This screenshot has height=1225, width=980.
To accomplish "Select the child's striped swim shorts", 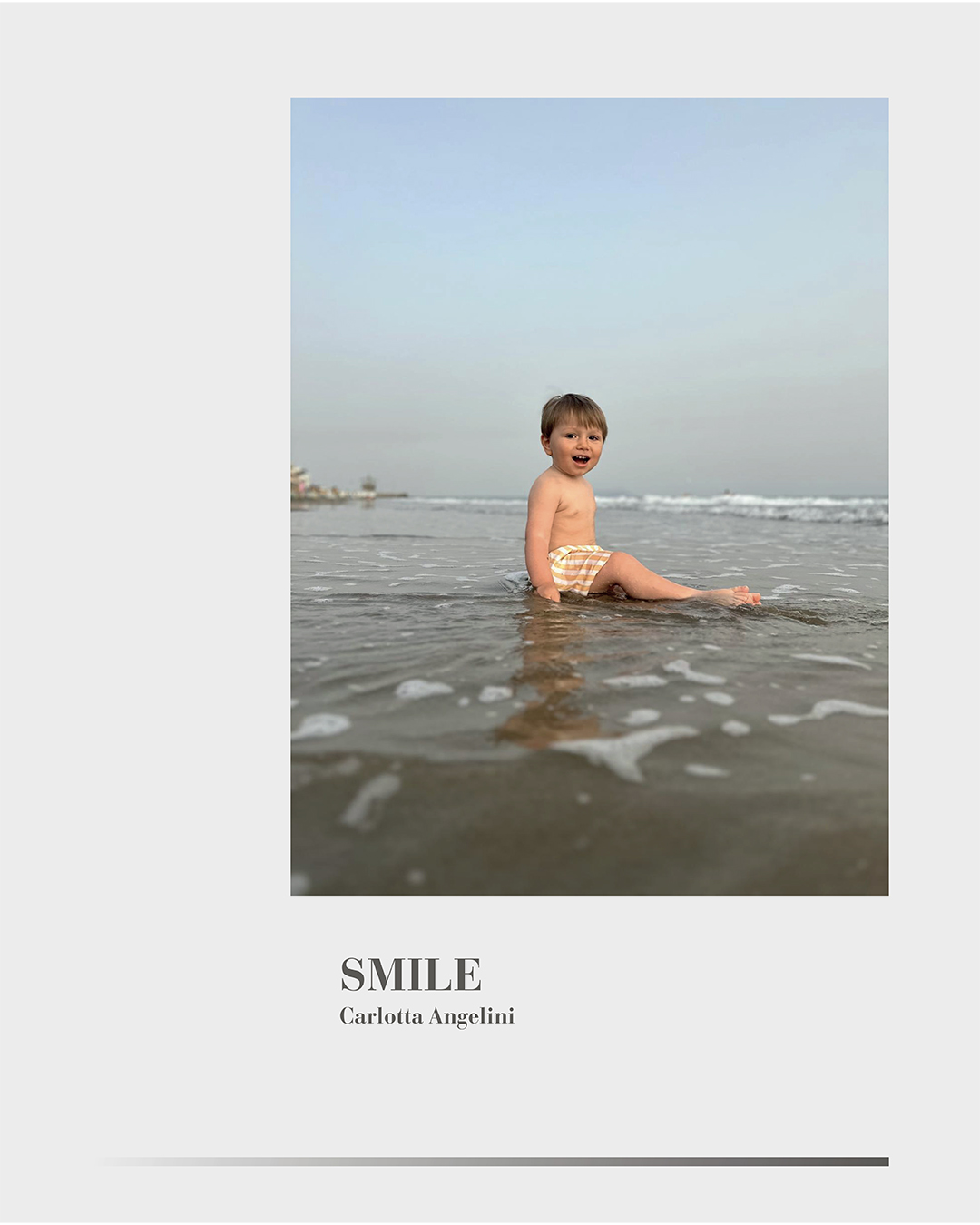I will click(578, 569).
